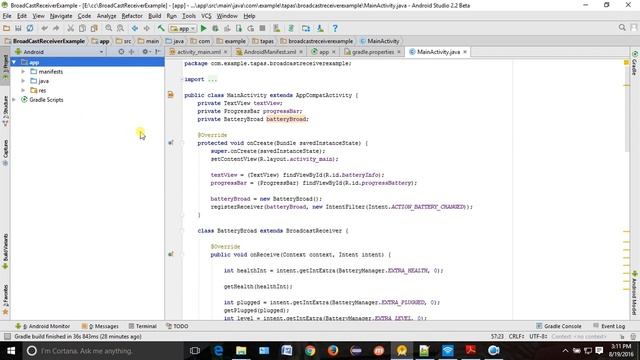Open the AVD Manager icon

pos(277,28)
